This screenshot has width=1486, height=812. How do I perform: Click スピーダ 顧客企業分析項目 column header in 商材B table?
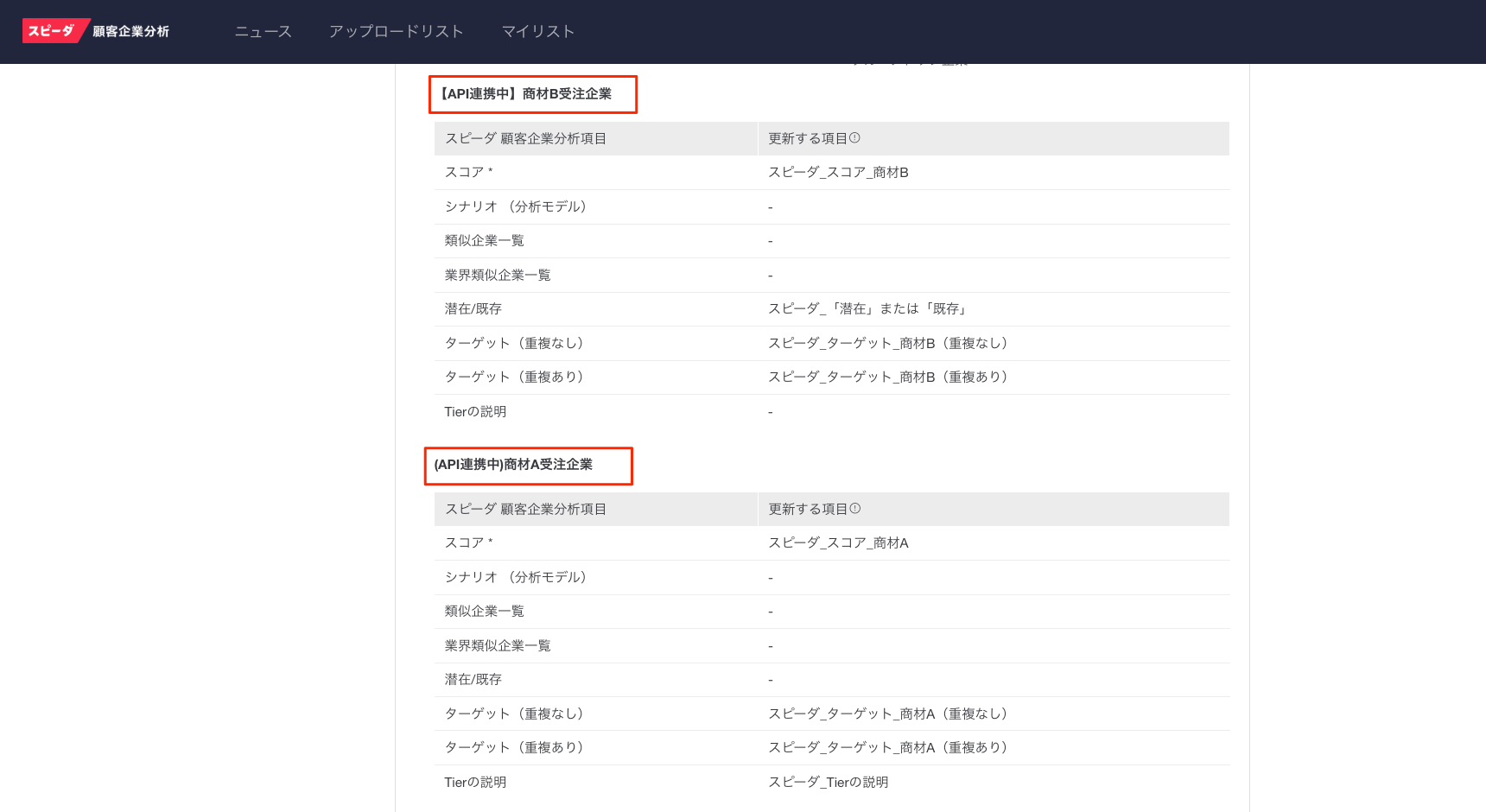pos(525,138)
